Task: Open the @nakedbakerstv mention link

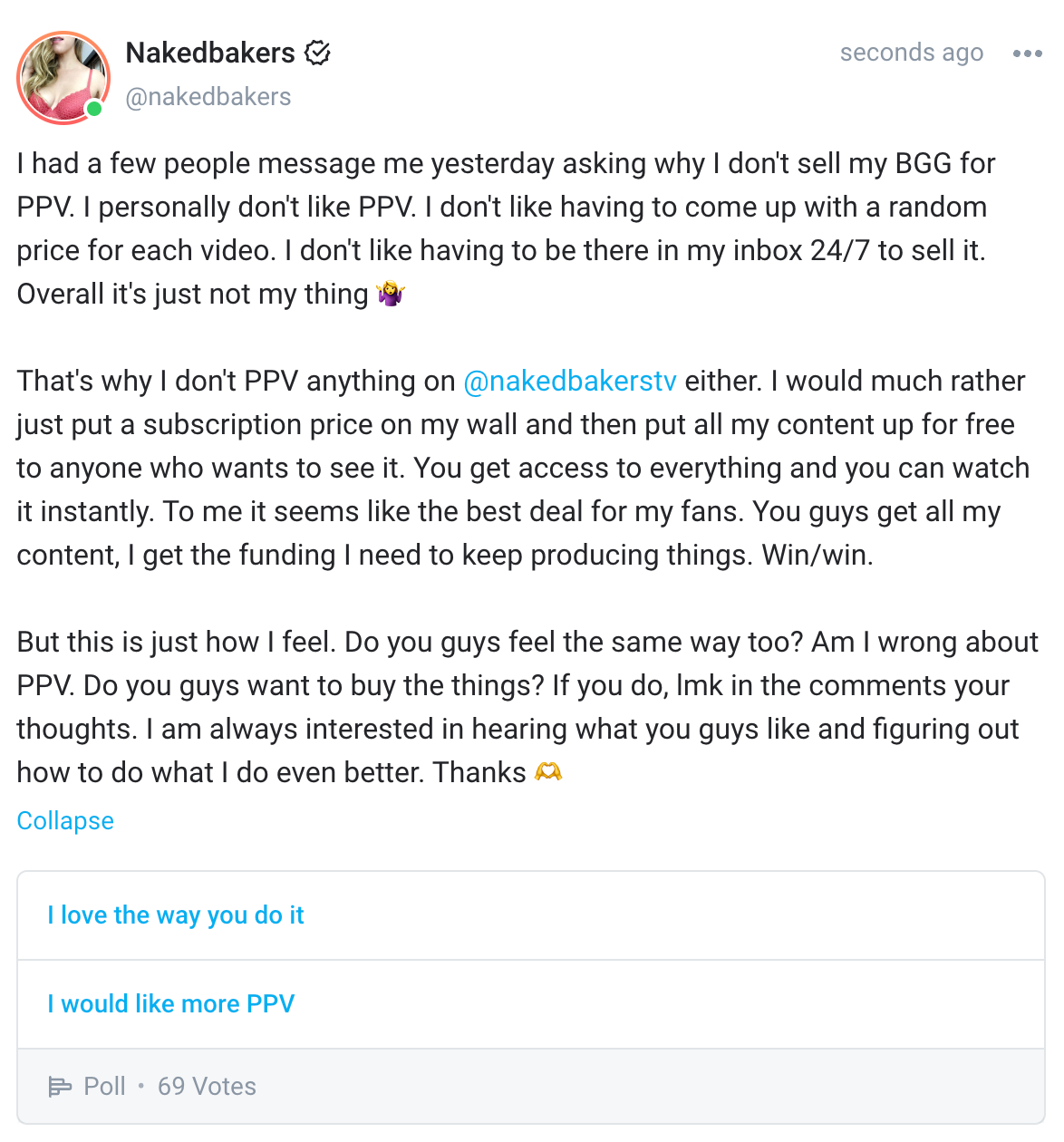Action: point(570,381)
